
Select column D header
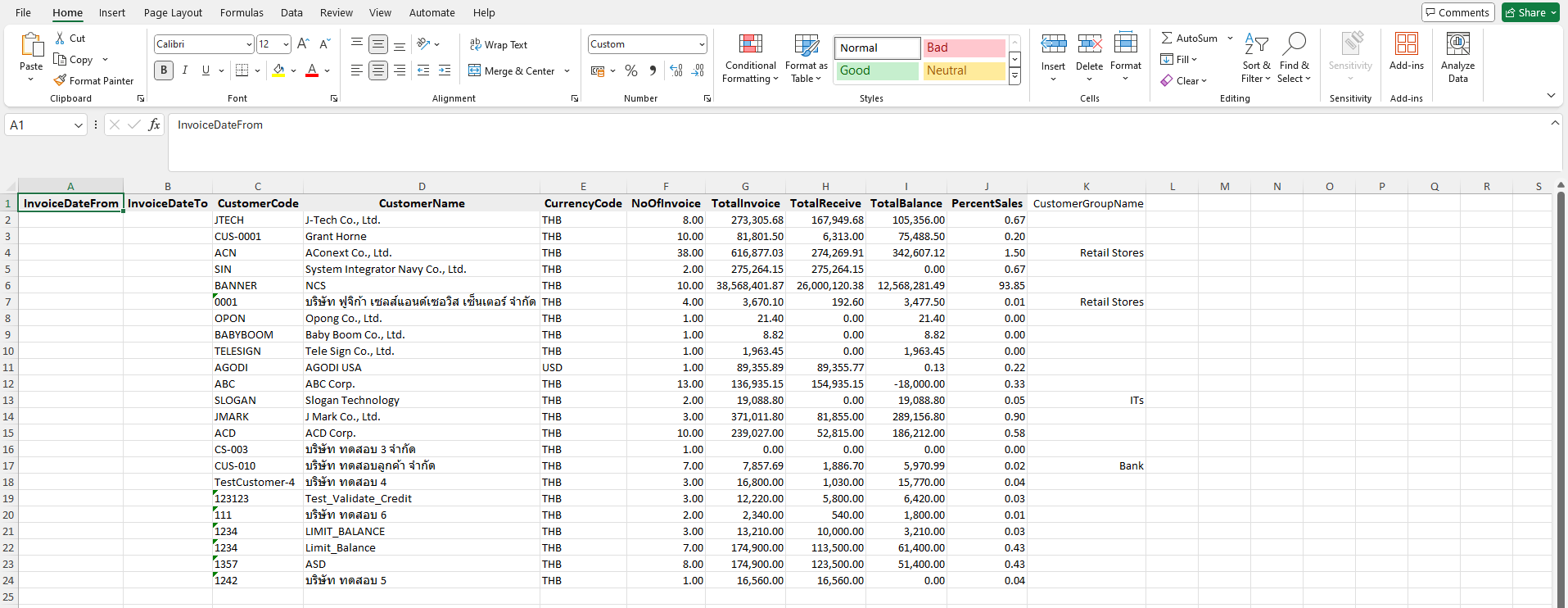coord(422,186)
